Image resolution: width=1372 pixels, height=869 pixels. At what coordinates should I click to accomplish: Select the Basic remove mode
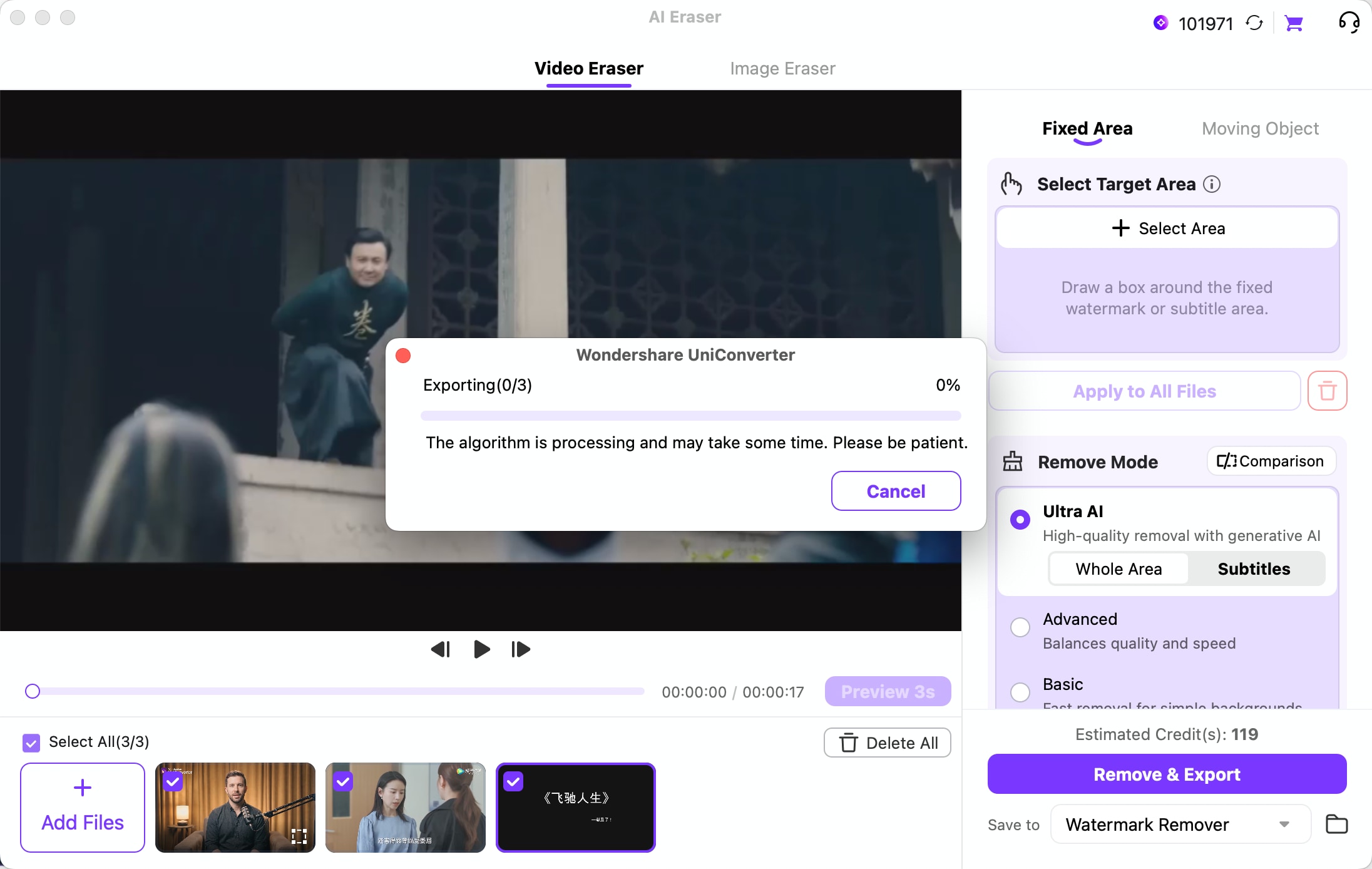click(1020, 692)
